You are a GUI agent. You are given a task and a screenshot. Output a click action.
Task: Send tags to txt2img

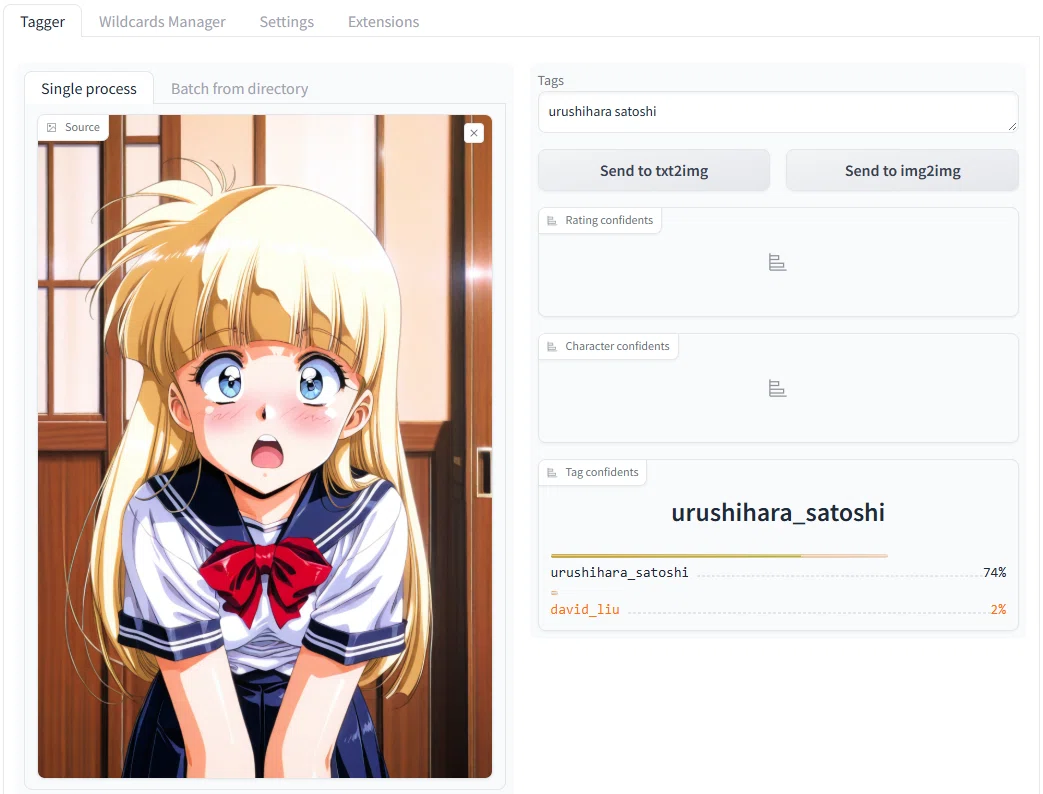click(654, 171)
